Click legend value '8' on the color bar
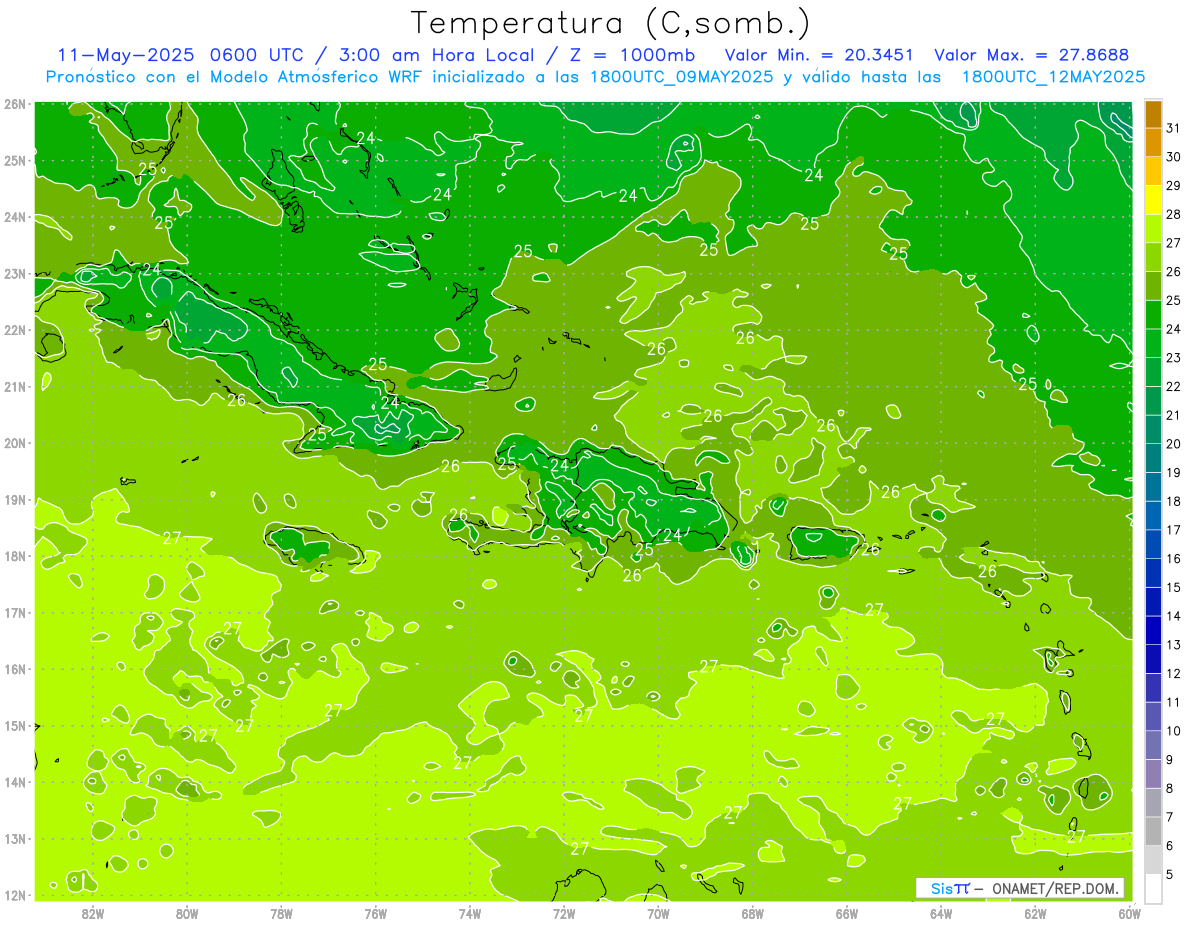 pos(1170,788)
